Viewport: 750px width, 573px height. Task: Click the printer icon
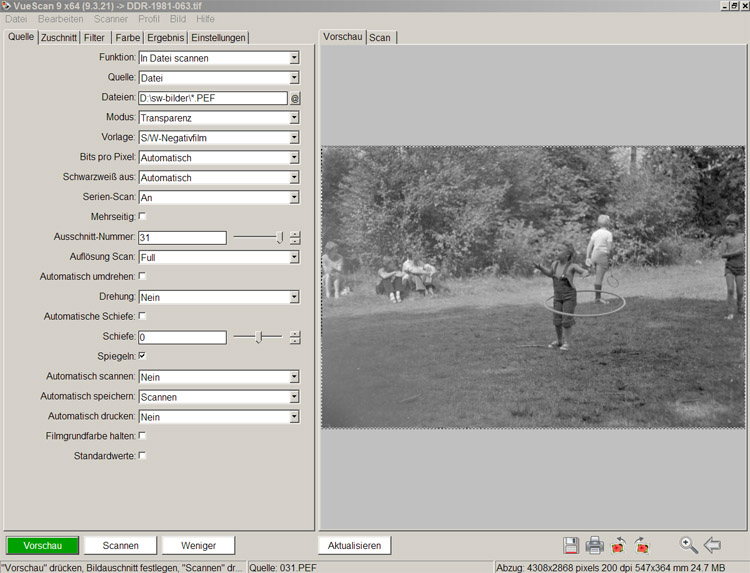(x=595, y=545)
